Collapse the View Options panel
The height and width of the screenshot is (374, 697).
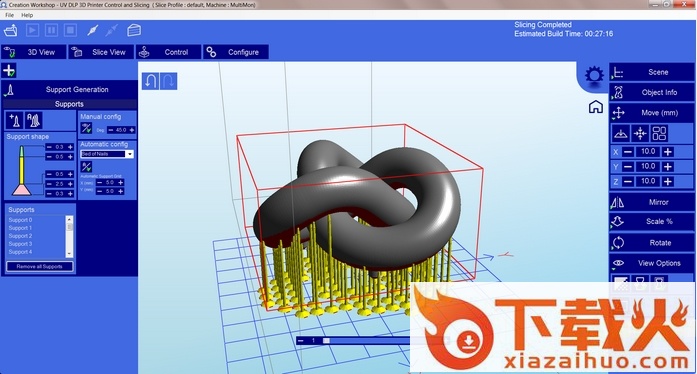click(652, 263)
